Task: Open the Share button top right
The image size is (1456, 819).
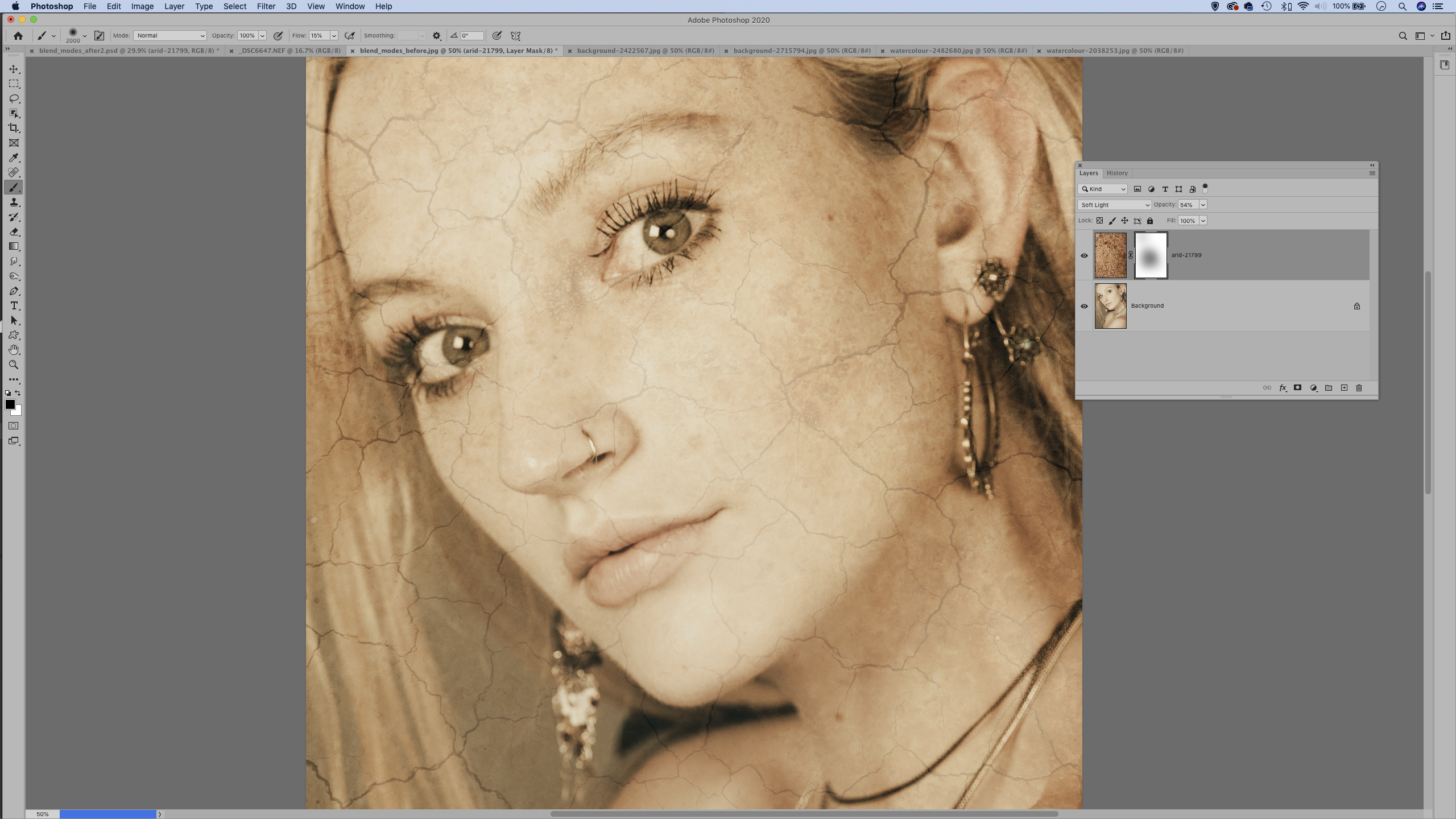Action: pyautogui.click(x=1445, y=35)
